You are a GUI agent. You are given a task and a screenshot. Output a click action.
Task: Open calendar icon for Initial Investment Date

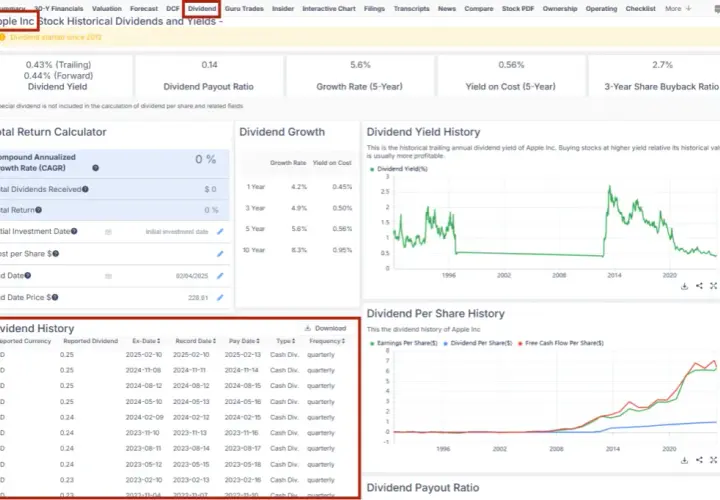point(108,232)
